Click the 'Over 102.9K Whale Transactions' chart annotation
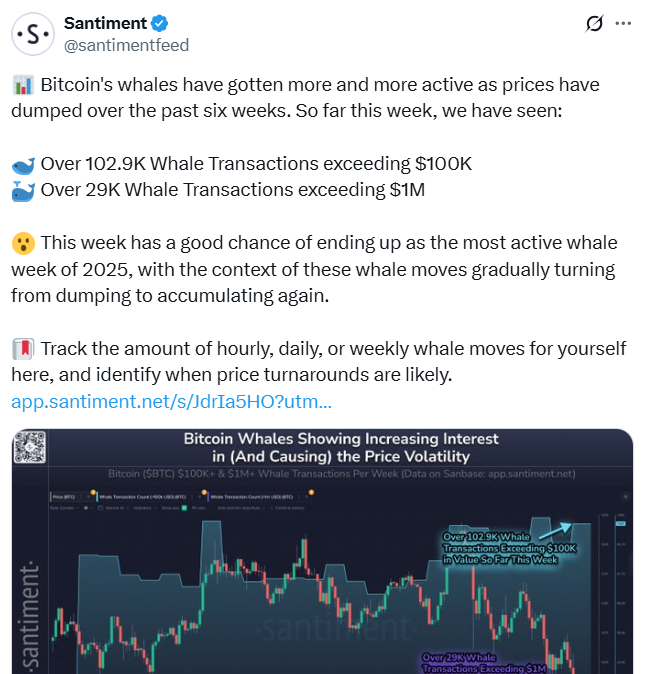 (499, 549)
